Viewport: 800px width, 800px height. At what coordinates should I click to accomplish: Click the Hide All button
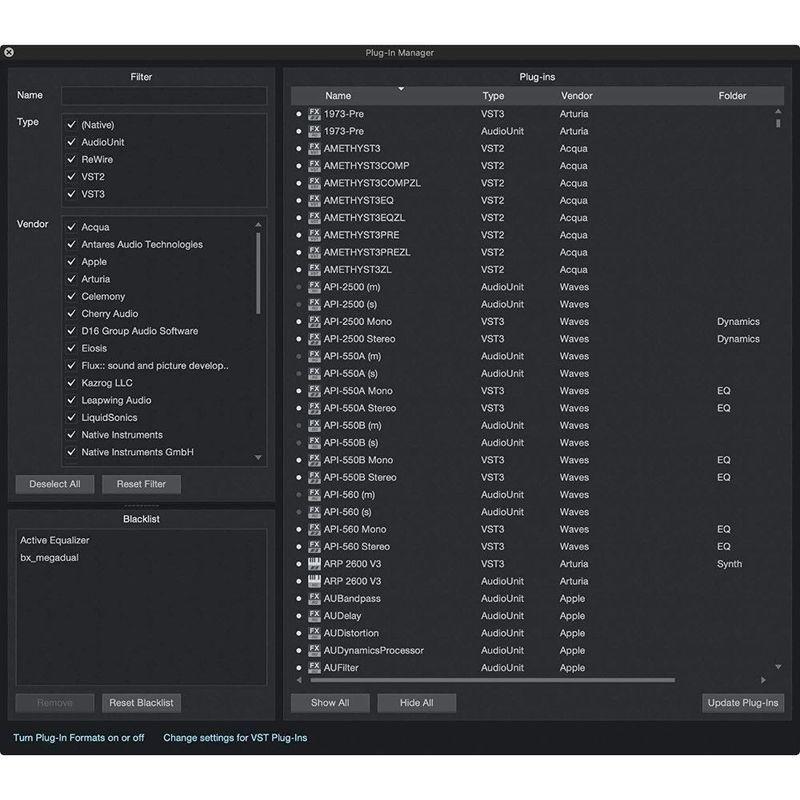tap(416, 703)
